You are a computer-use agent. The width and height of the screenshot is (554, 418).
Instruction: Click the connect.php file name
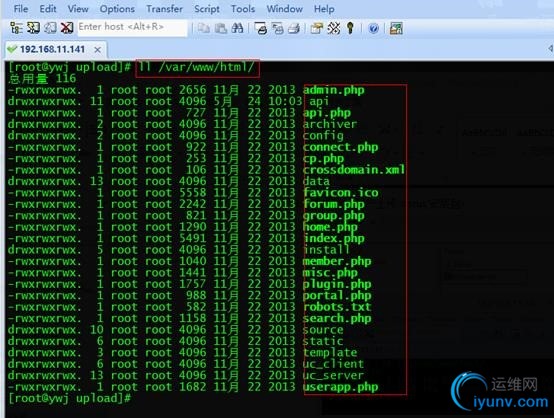pyautogui.click(x=341, y=147)
